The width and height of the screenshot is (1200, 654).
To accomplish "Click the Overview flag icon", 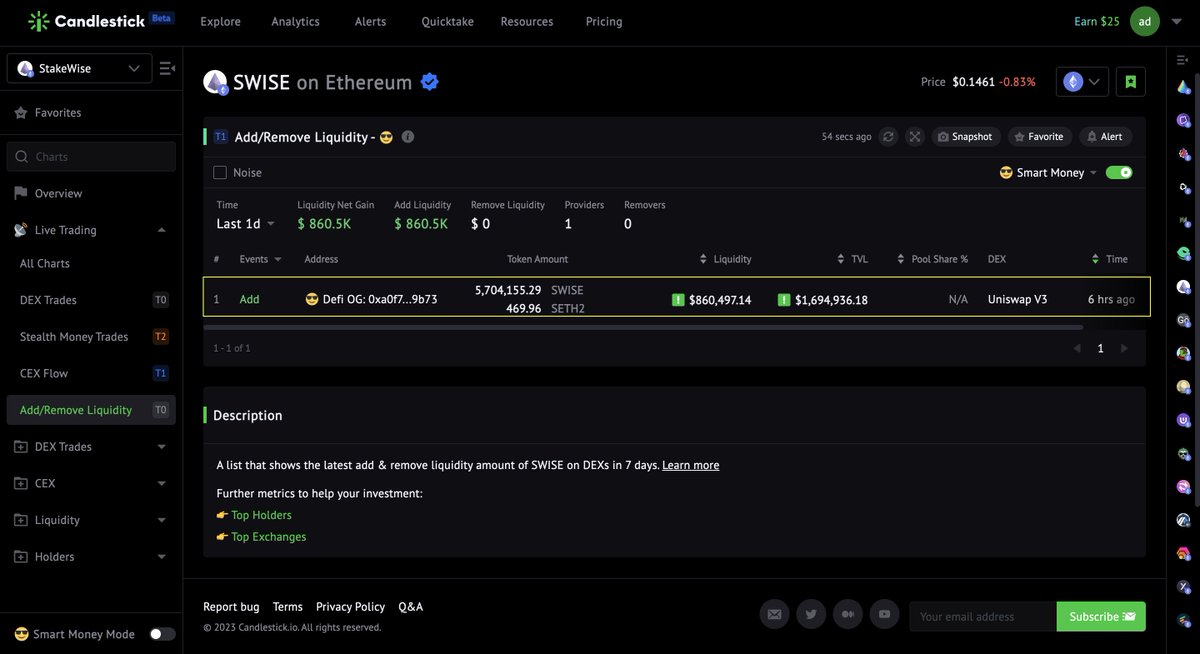I will pyautogui.click(x=21, y=193).
